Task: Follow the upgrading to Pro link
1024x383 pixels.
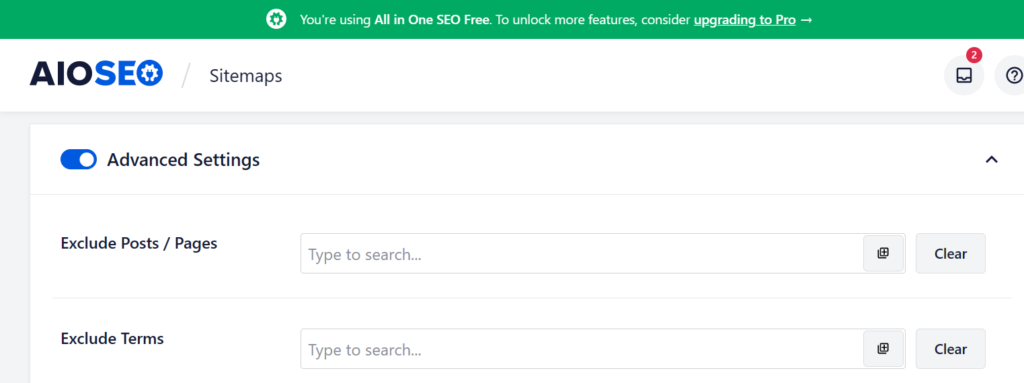Action: tap(744, 20)
